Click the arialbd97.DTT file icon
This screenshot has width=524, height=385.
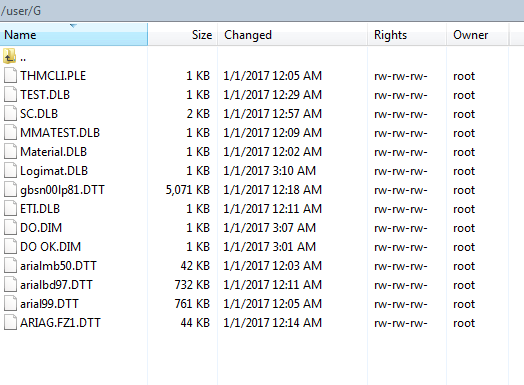click(10, 284)
